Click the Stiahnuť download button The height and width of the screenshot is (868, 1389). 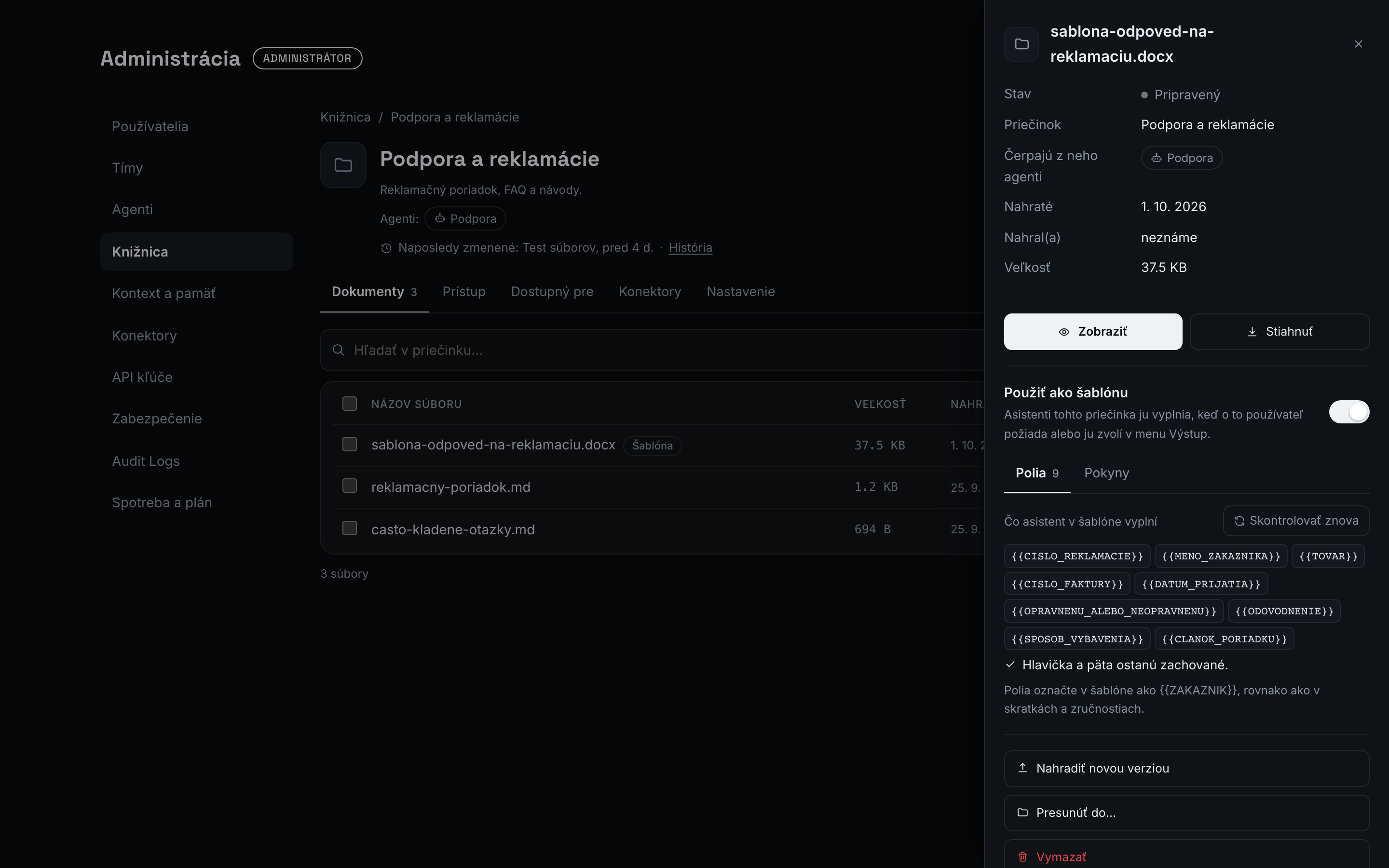coord(1280,332)
